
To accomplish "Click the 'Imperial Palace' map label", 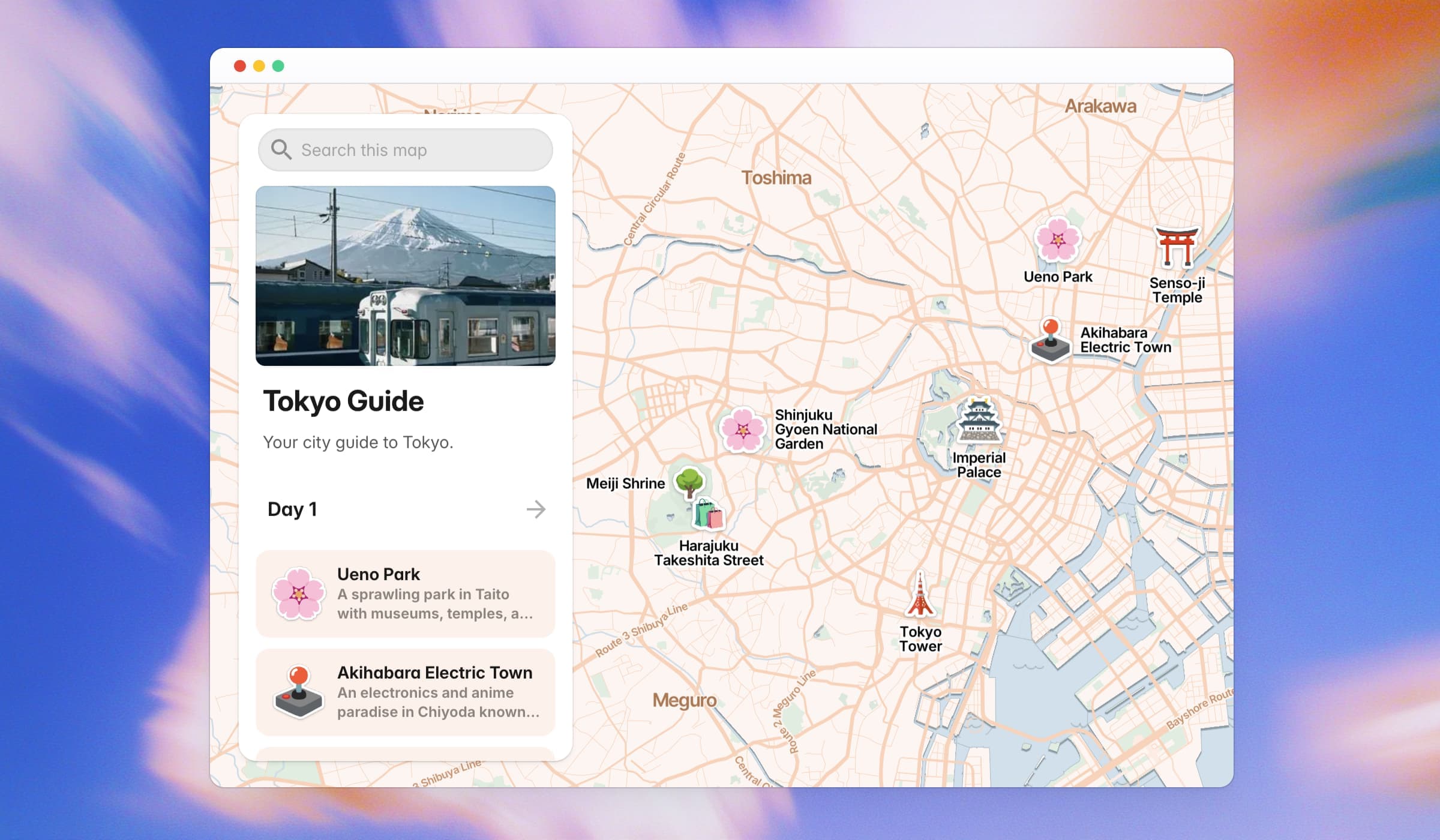I will pyautogui.click(x=979, y=465).
